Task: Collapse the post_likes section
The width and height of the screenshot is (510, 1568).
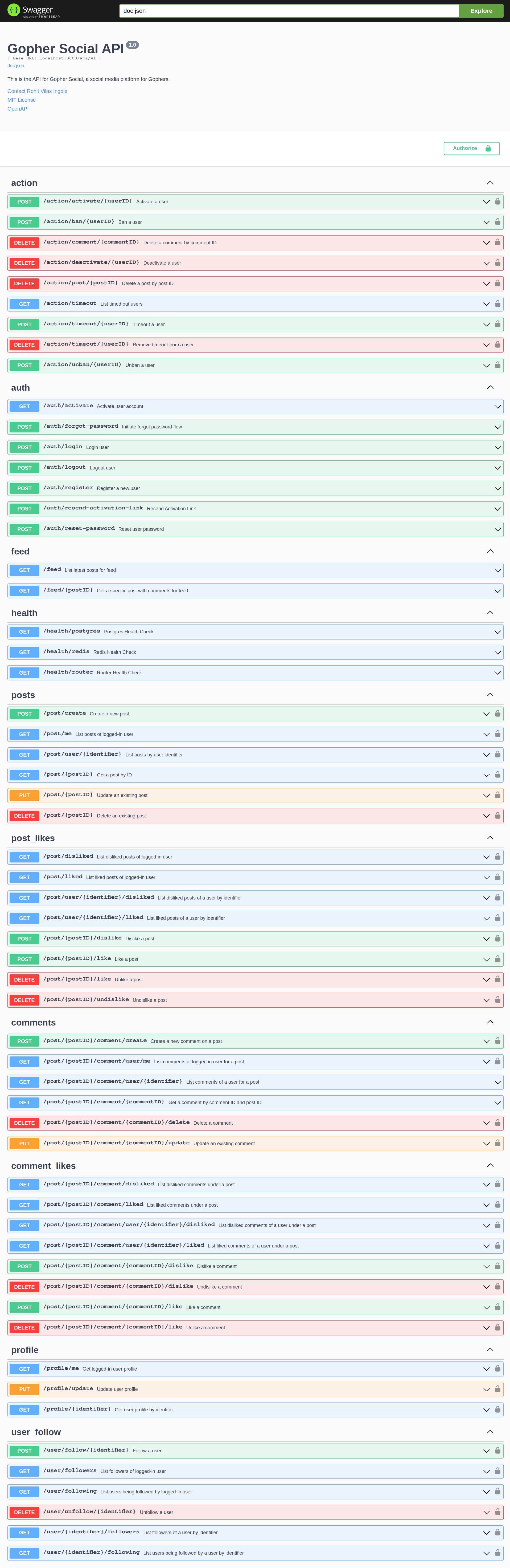Action: coord(490,838)
